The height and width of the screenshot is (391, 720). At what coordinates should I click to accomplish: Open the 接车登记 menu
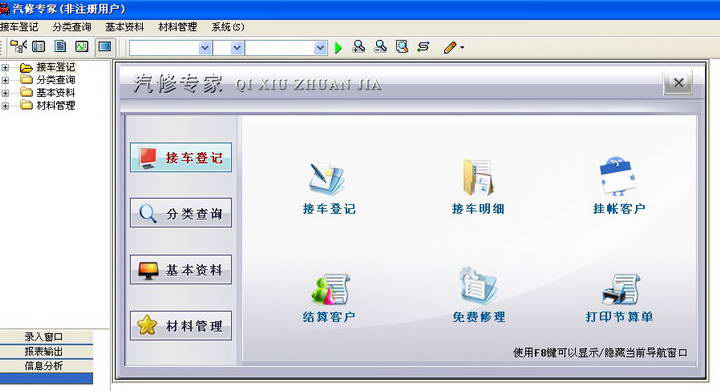point(19,27)
